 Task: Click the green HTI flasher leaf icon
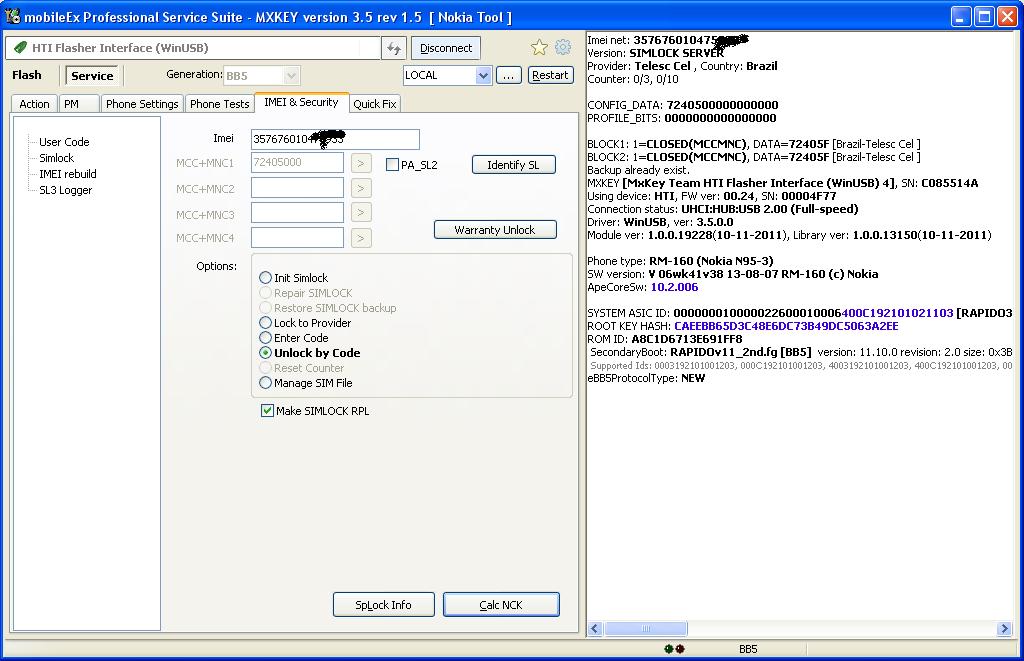pyautogui.click(x=21, y=48)
